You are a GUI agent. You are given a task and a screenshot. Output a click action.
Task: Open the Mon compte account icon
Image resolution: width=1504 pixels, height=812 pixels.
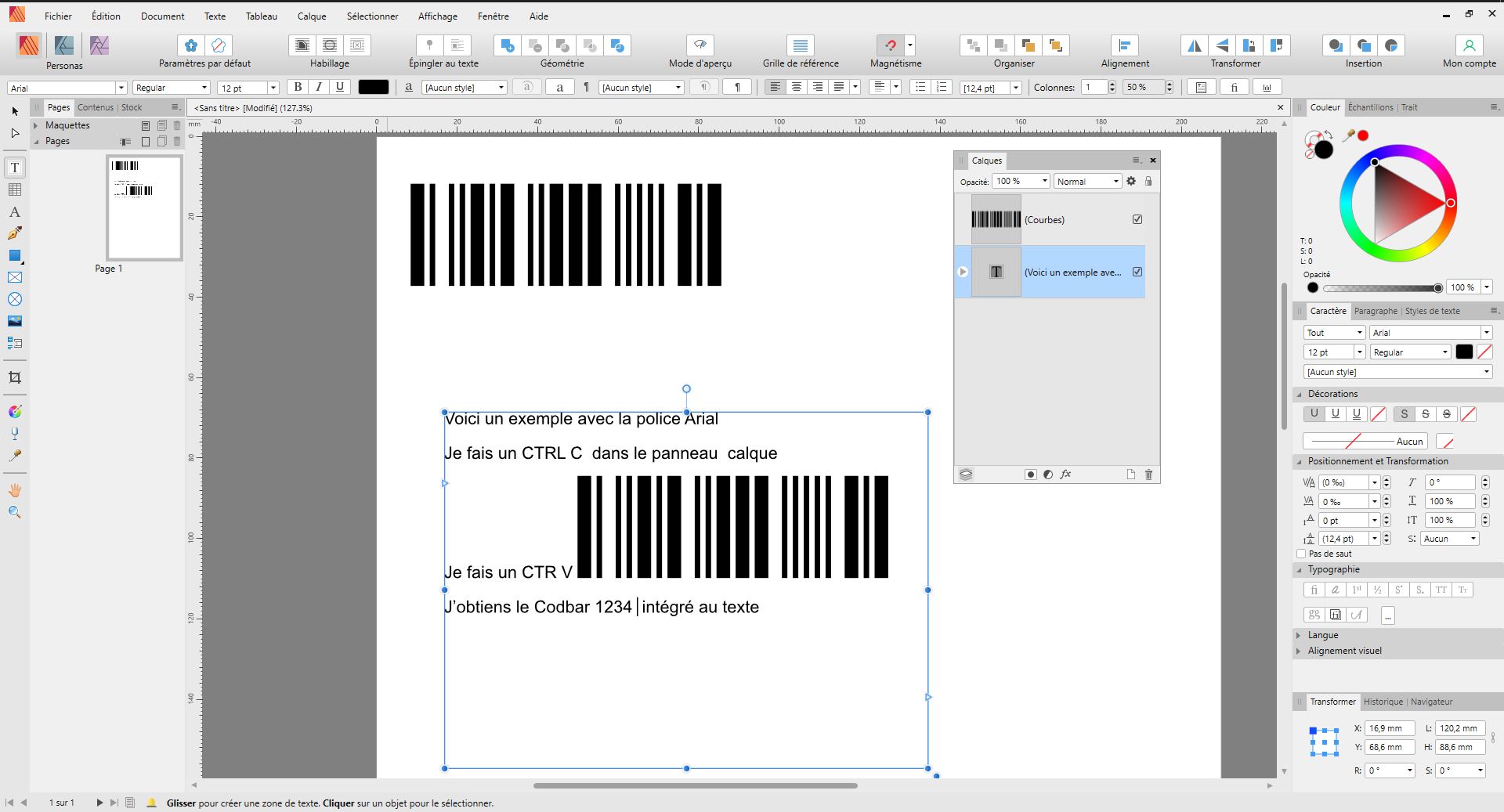tap(1469, 45)
